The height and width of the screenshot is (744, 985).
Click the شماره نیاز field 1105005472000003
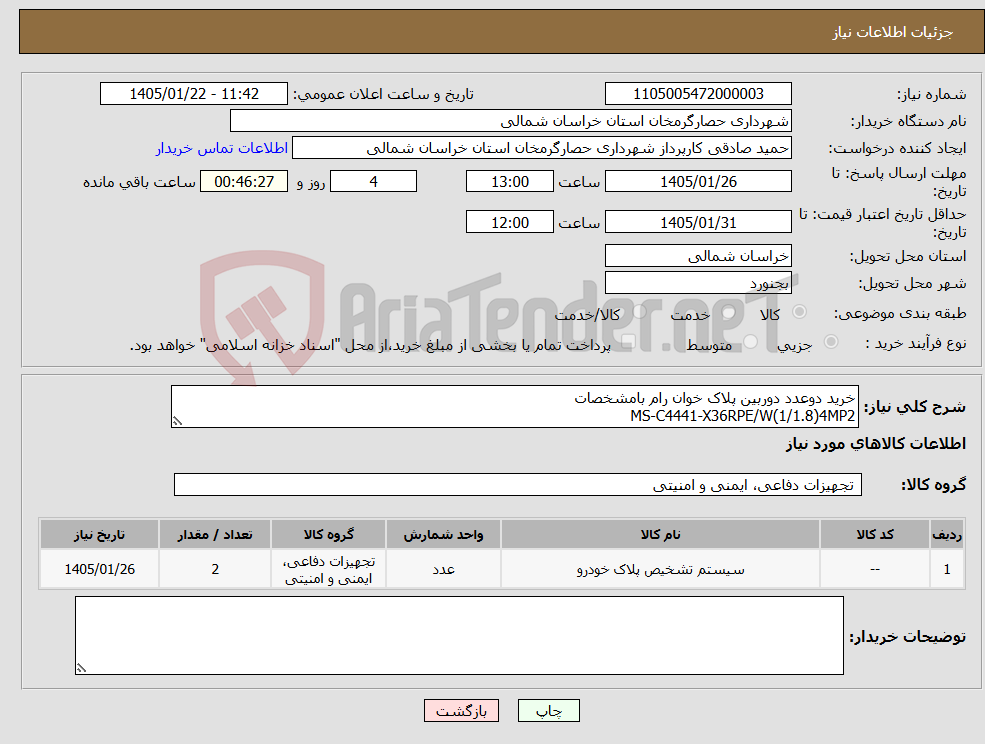coord(698,94)
